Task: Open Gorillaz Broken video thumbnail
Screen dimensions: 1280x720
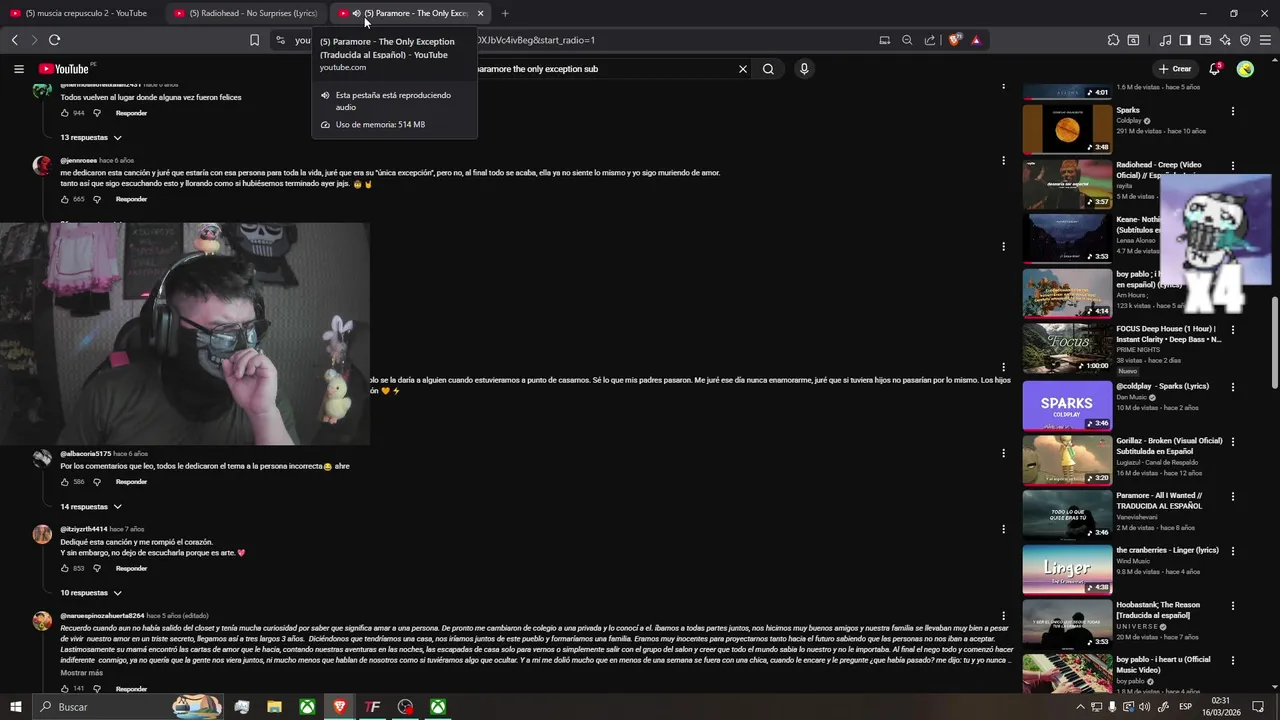Action: [x=1067, y=460]
